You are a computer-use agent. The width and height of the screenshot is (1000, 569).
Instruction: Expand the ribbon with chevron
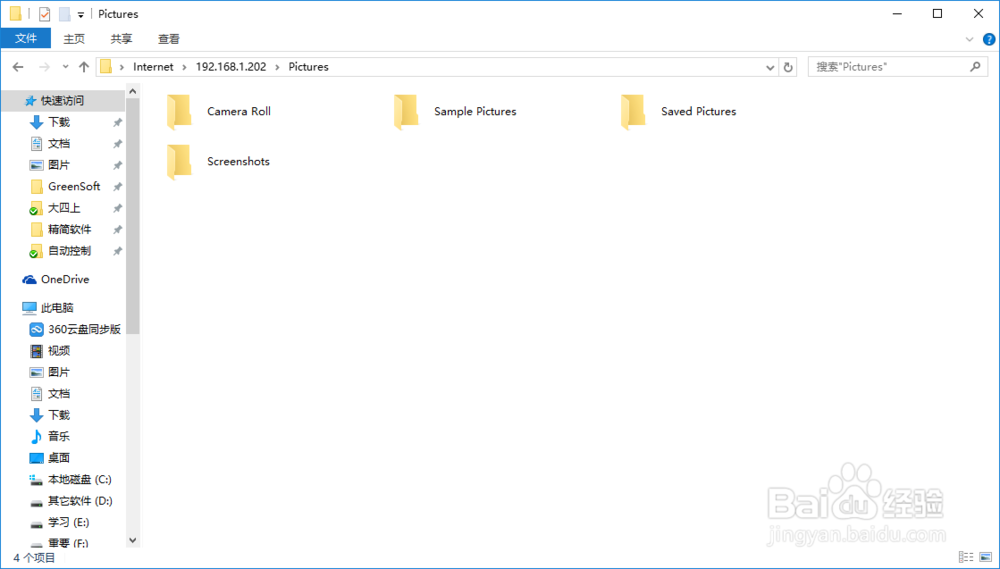(969, 39)
